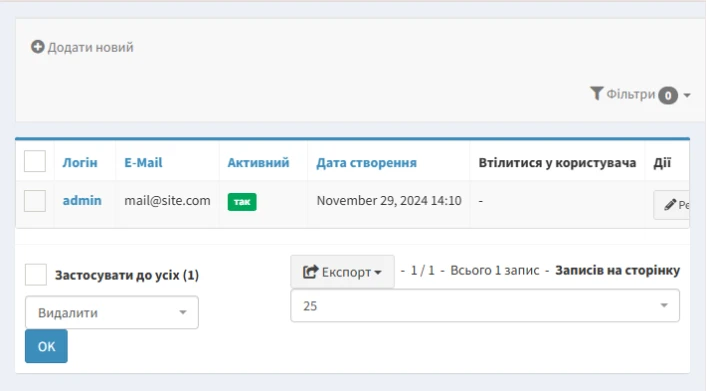The height and width of the screenshot is (391, 706).
Task: Sort by the E-Mail column header
Action: pos(143,163)
